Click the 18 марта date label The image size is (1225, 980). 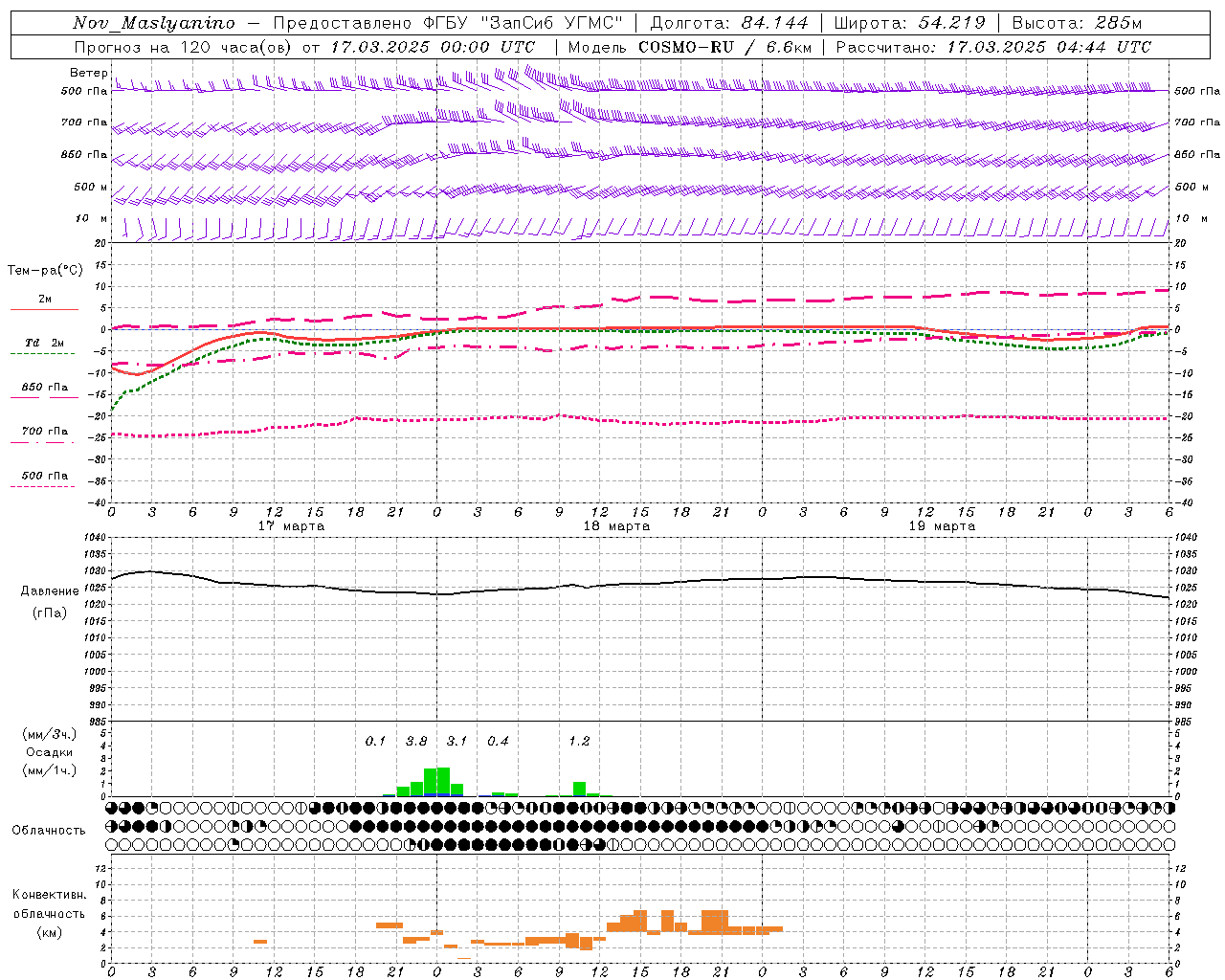click(x=616, y=526)
